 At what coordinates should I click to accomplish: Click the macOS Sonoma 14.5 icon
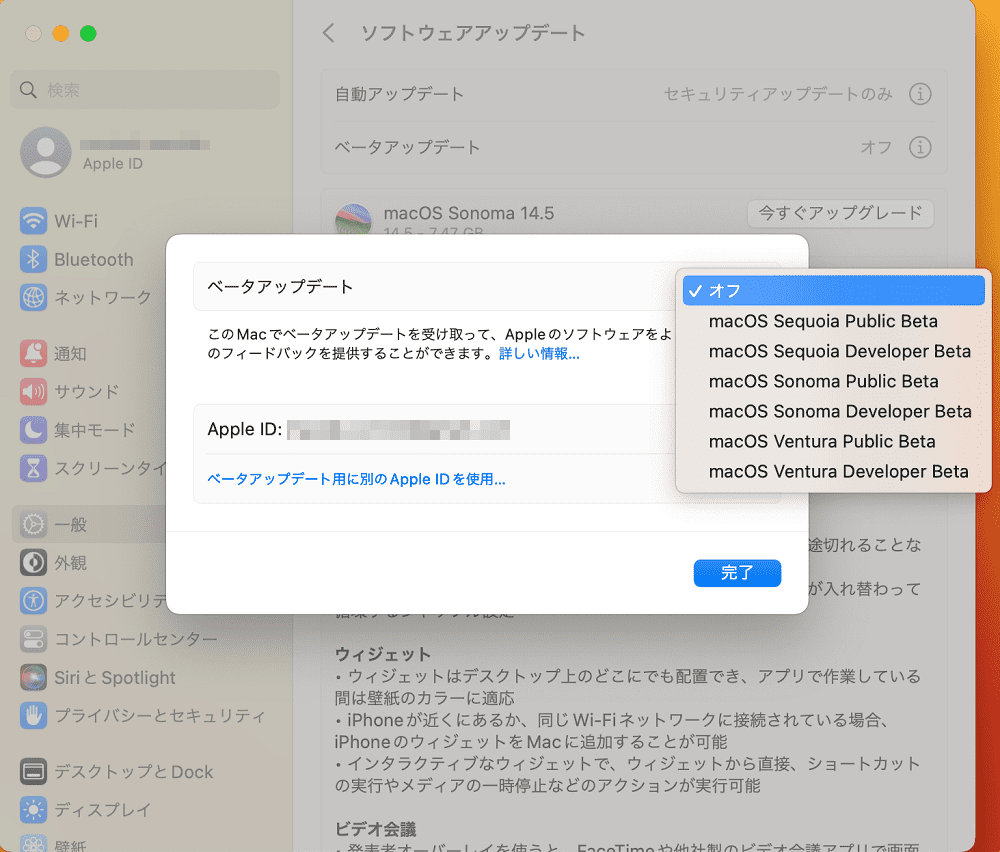click(x=353, y=219)
